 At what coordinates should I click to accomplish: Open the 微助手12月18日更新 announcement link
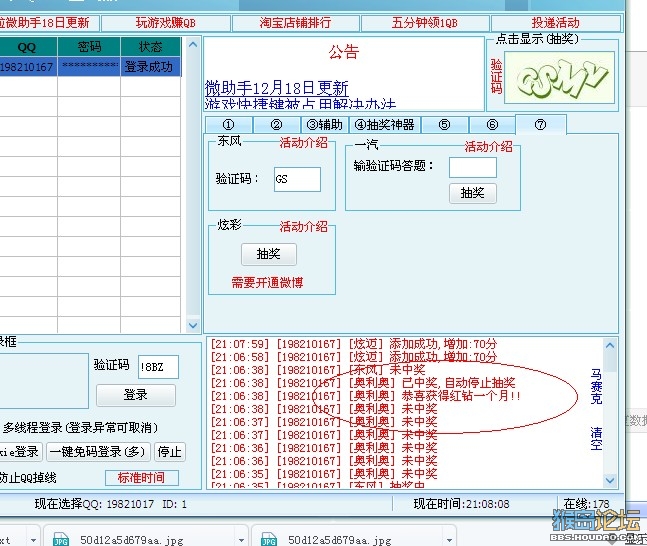click(x=276, y=88)
